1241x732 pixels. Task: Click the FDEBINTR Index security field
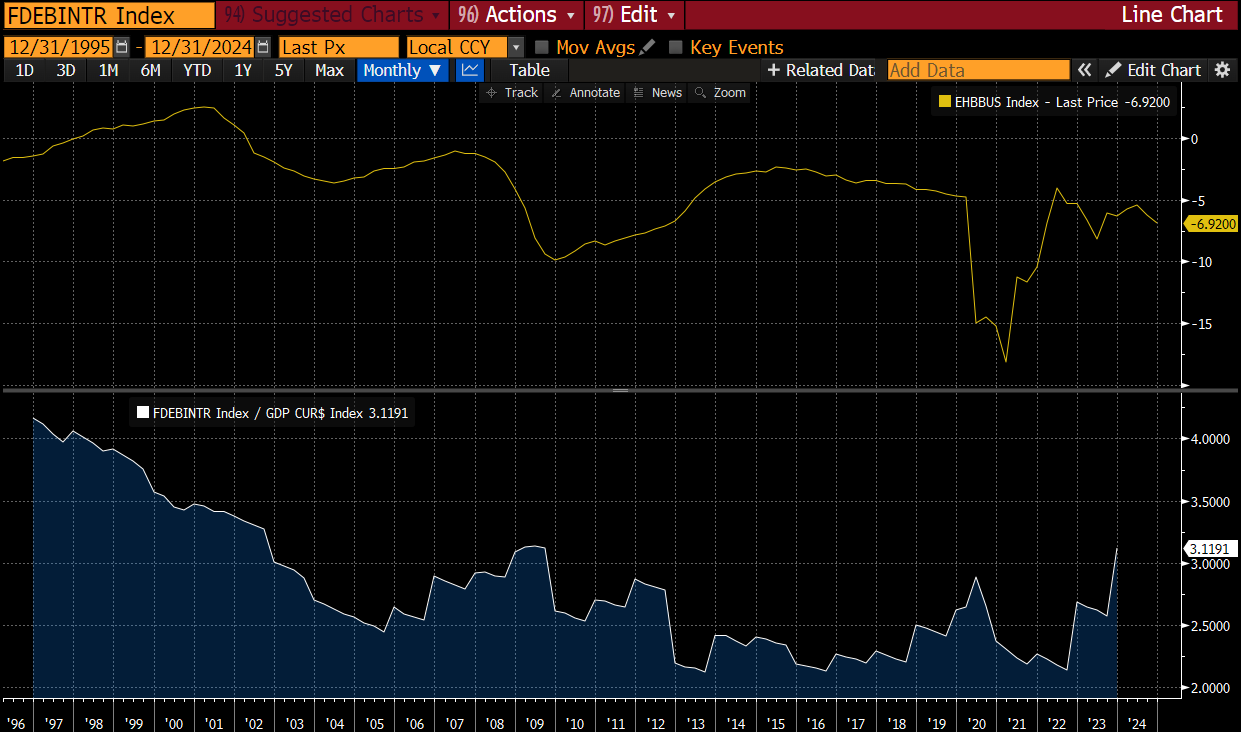[x=109, y=15]
